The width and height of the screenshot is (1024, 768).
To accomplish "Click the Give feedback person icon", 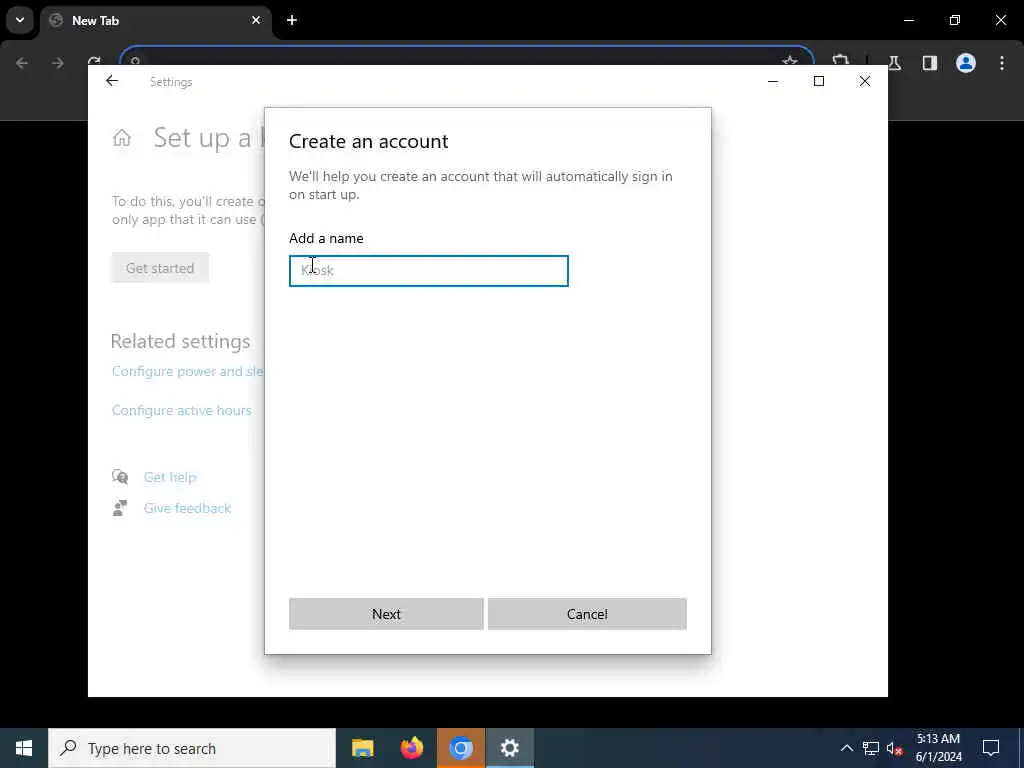I will [120, 508].
